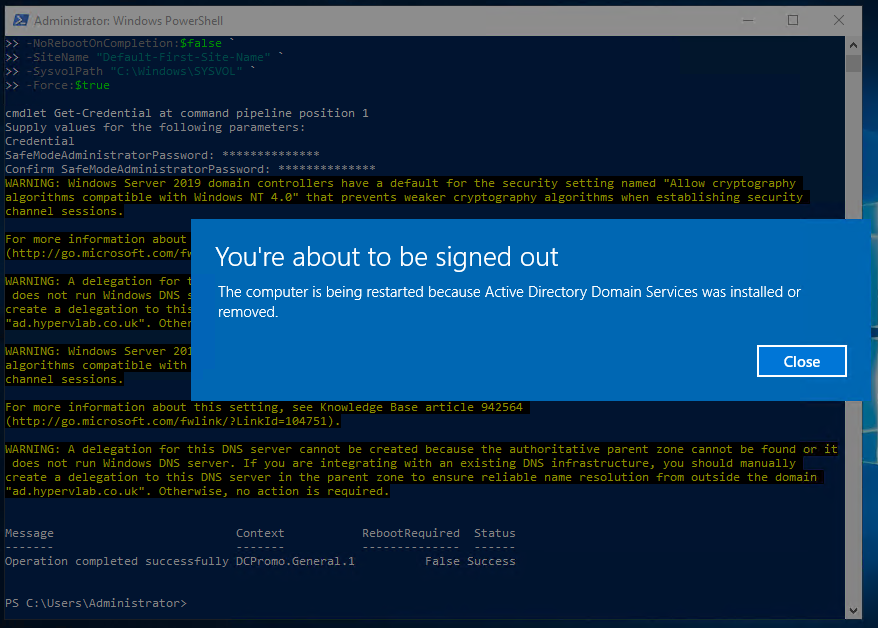Click the lower go.microsoft.com fwlink URL

point(172,421)
